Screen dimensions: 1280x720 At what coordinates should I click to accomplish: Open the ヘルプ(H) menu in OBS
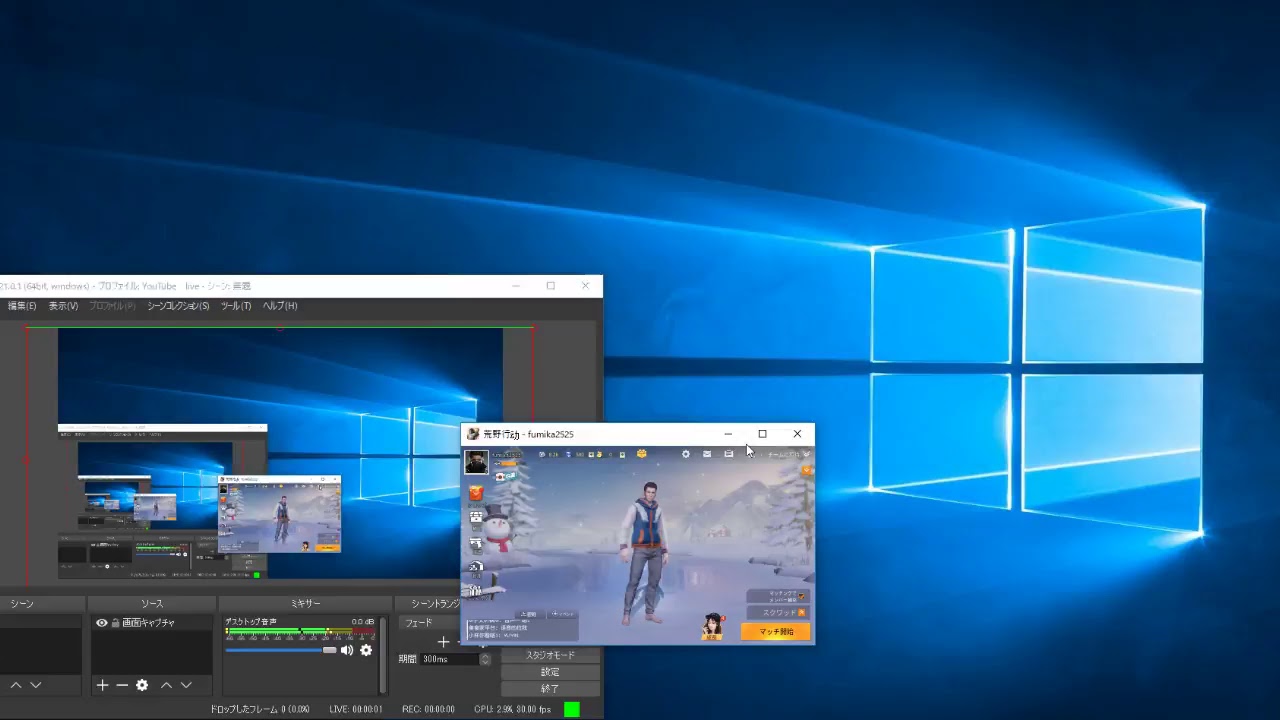280,306
